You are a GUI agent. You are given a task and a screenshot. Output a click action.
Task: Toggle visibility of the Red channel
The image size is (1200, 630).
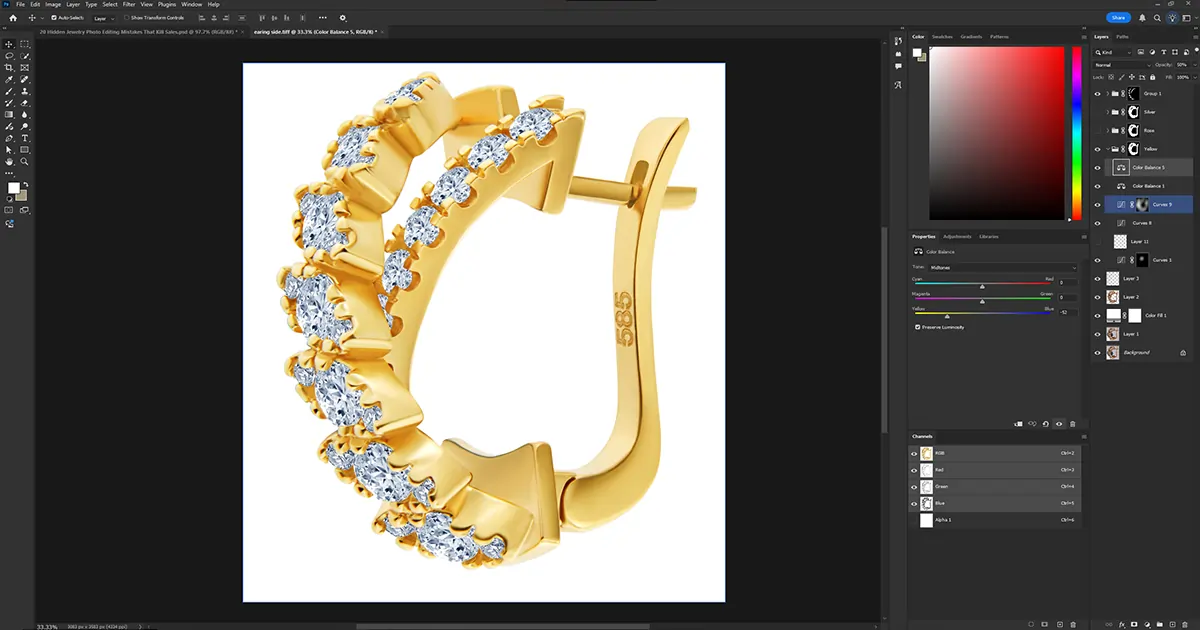pyautogui.click(x=914, y=469)
